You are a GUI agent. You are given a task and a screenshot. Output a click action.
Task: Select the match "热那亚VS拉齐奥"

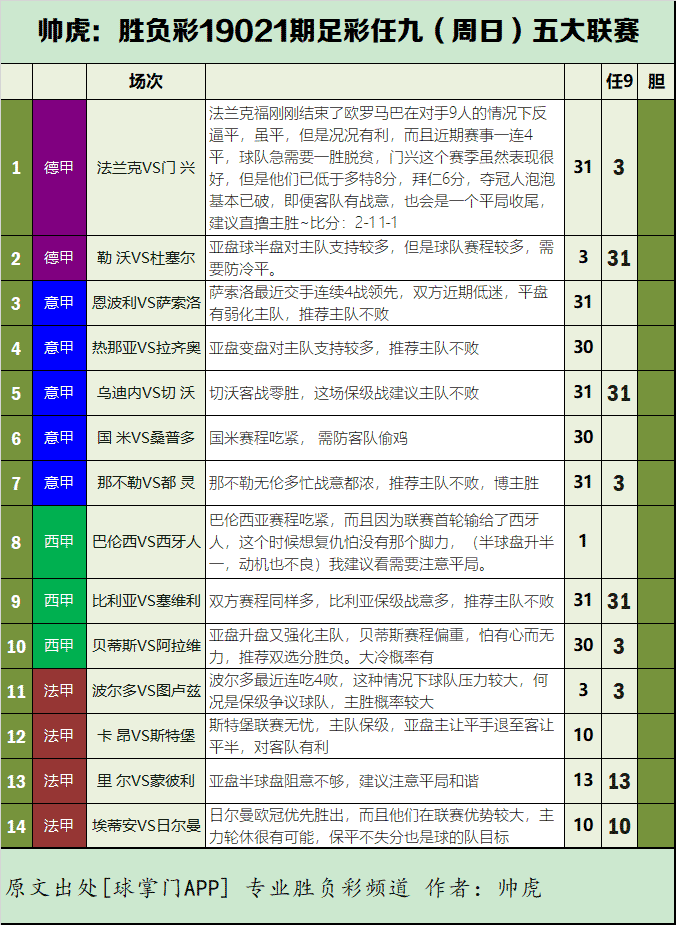[x=146, y=347]
